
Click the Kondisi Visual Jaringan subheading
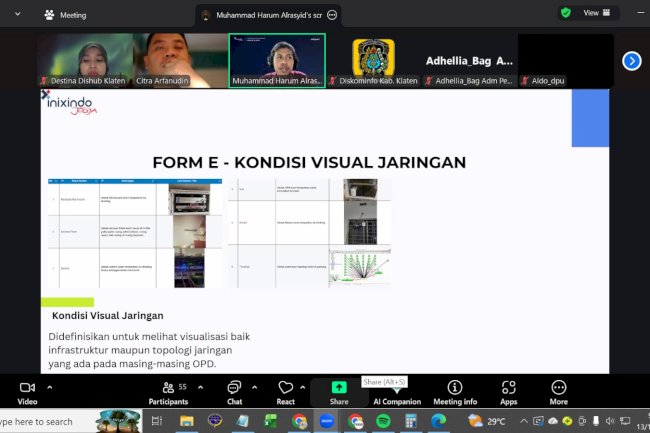pos(108,316)
